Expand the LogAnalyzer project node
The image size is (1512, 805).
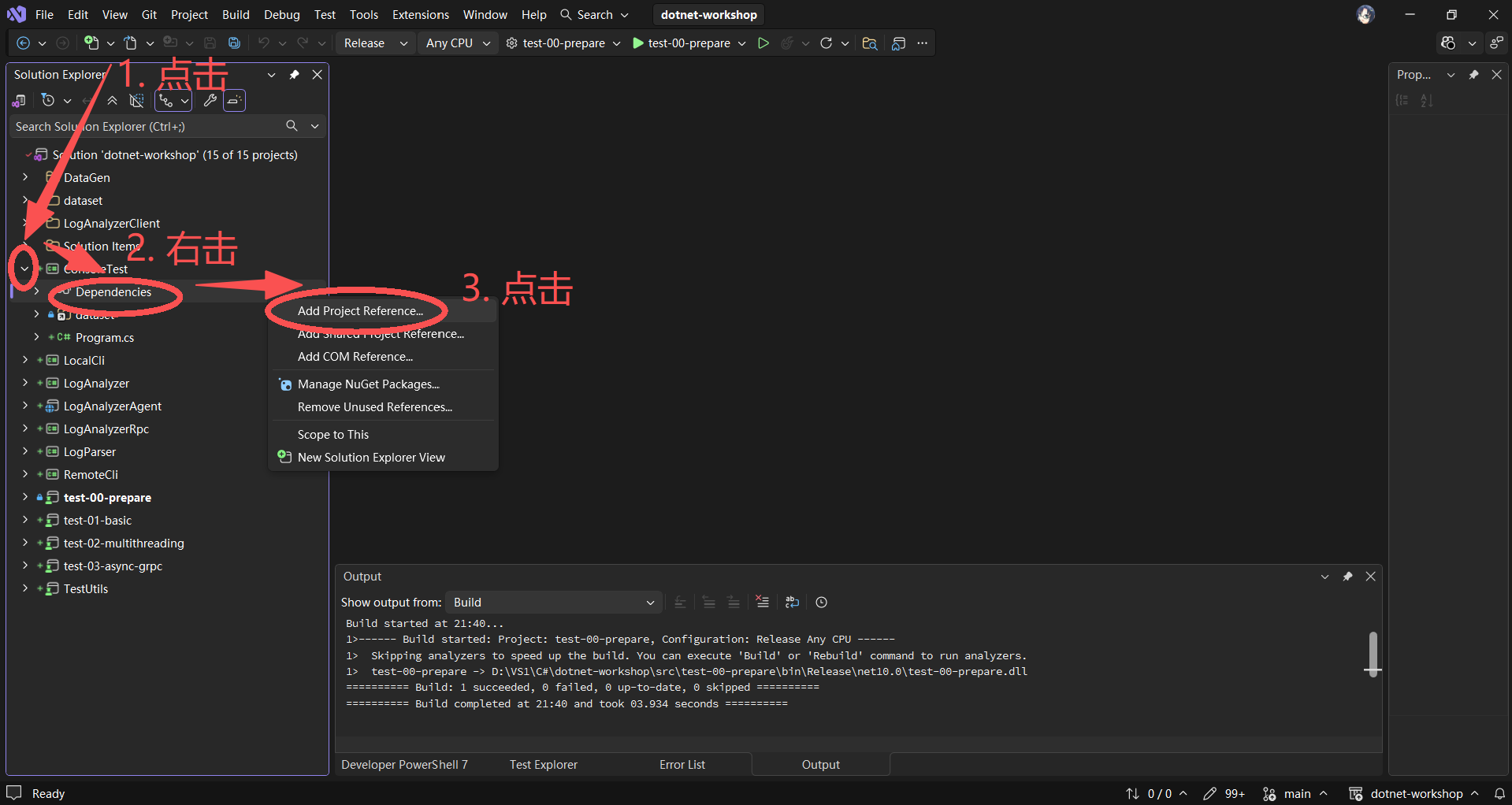(x=25, y=383)
